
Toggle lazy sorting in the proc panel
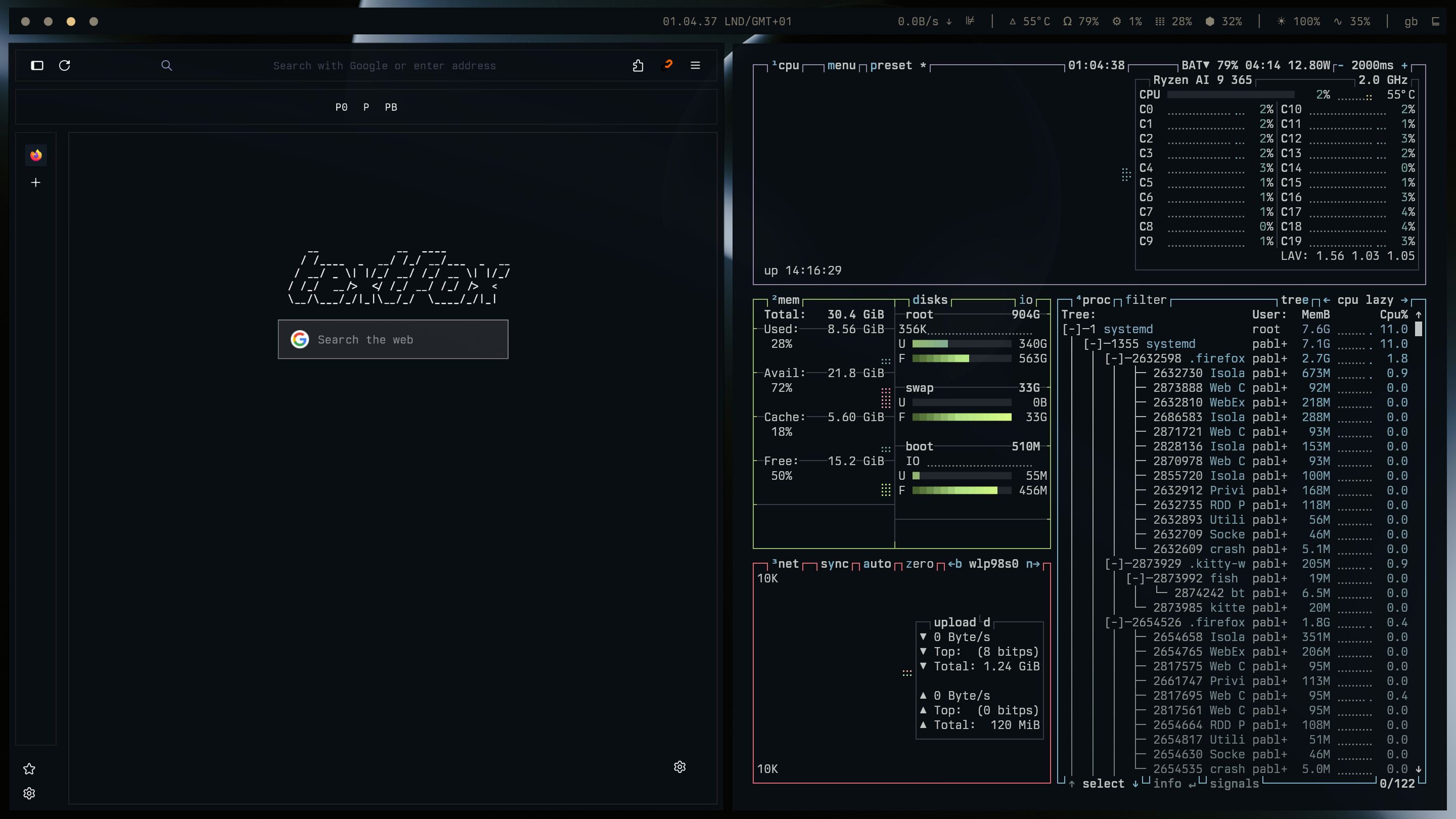coord(1379,300)
